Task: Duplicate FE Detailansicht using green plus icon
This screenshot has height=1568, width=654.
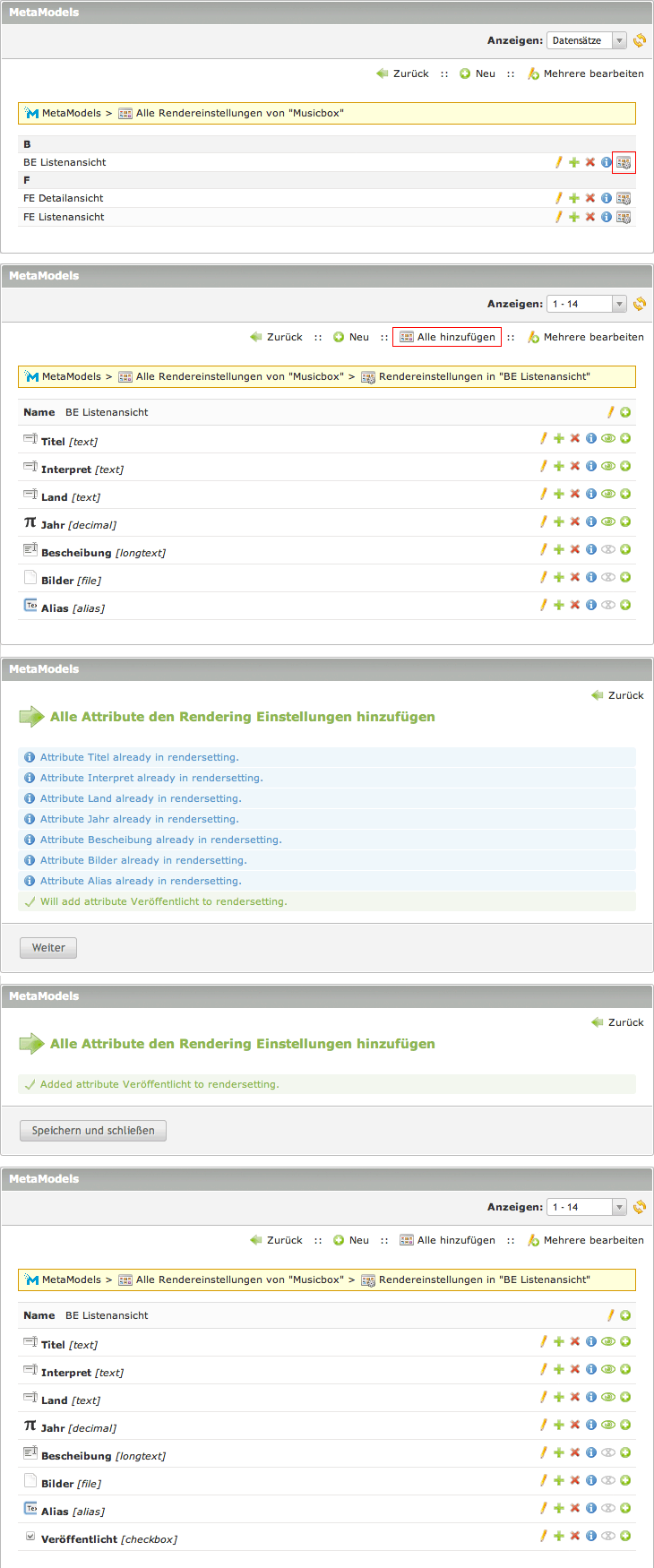Action: point(574,198)
